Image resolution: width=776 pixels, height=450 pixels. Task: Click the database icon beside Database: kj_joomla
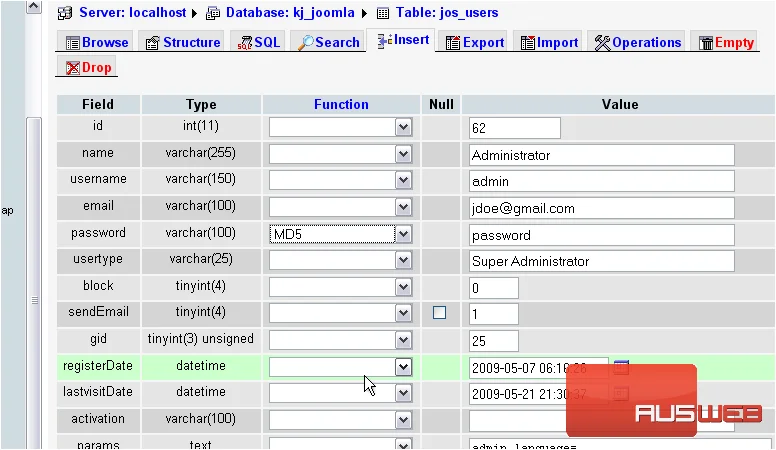pyautogui.click(x=213, y=13)
